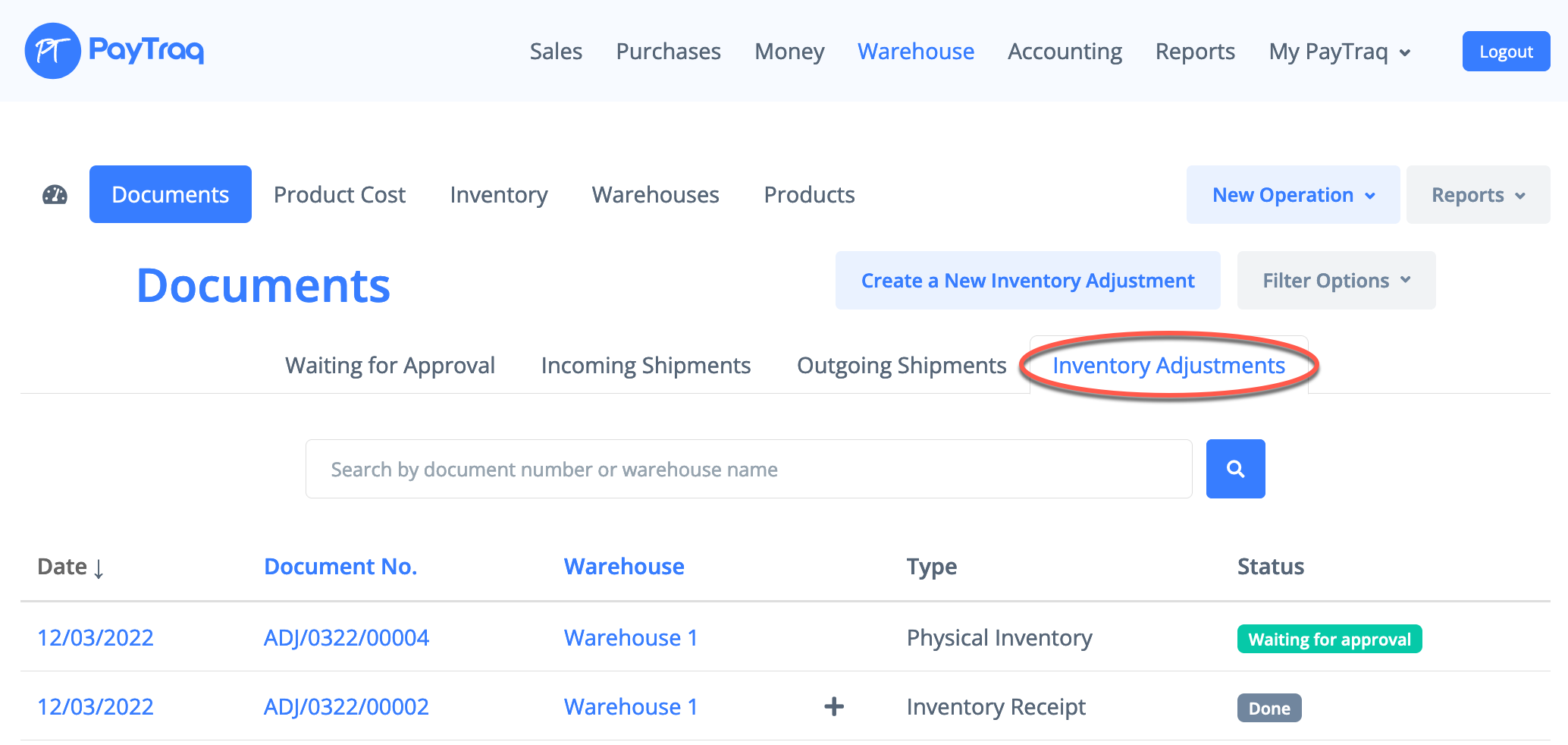
Task: Click the PayTraq logo icon
Action: tap(52, 51)
